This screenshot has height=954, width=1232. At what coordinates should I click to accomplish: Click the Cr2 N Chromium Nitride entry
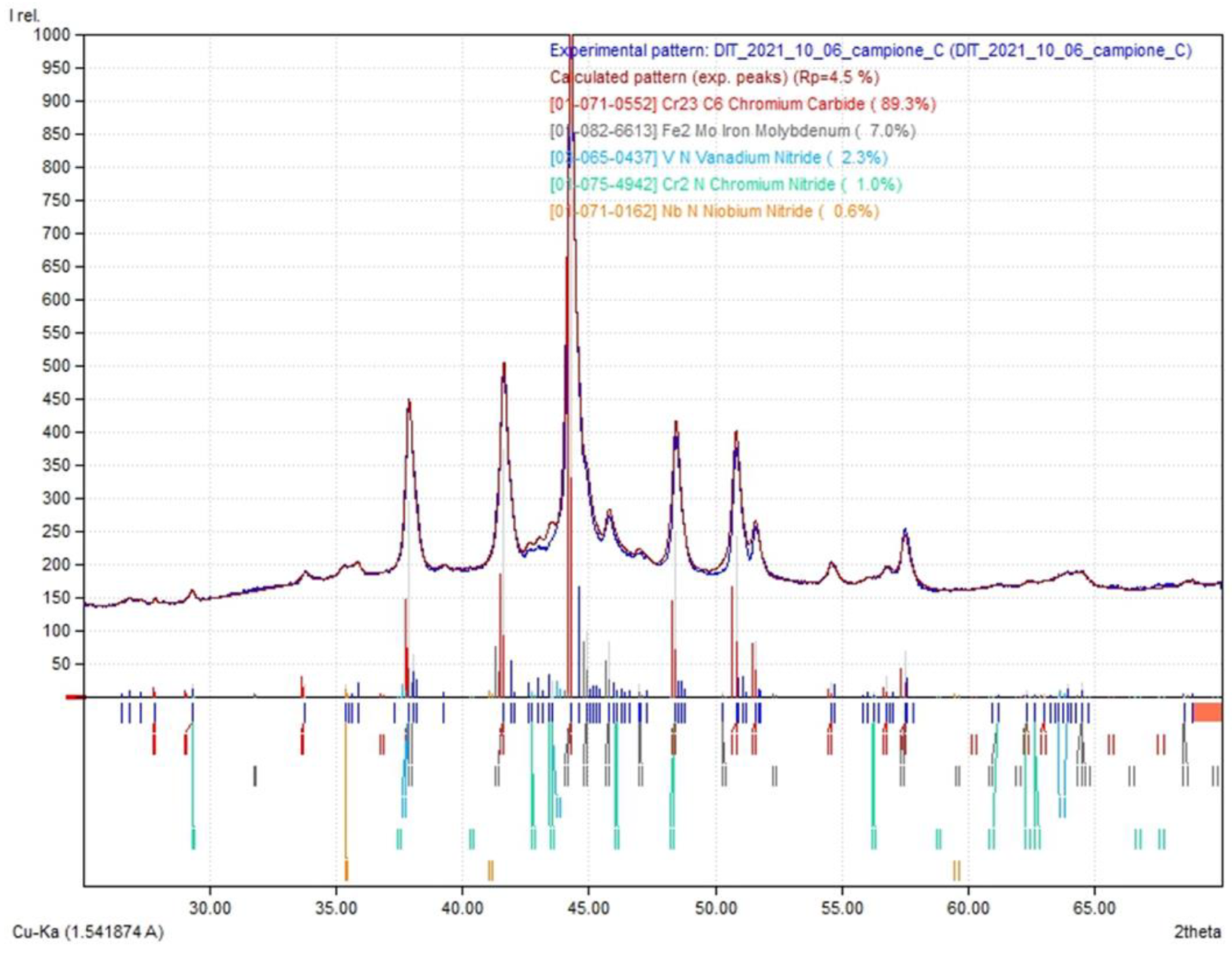[x=726, y=185]
